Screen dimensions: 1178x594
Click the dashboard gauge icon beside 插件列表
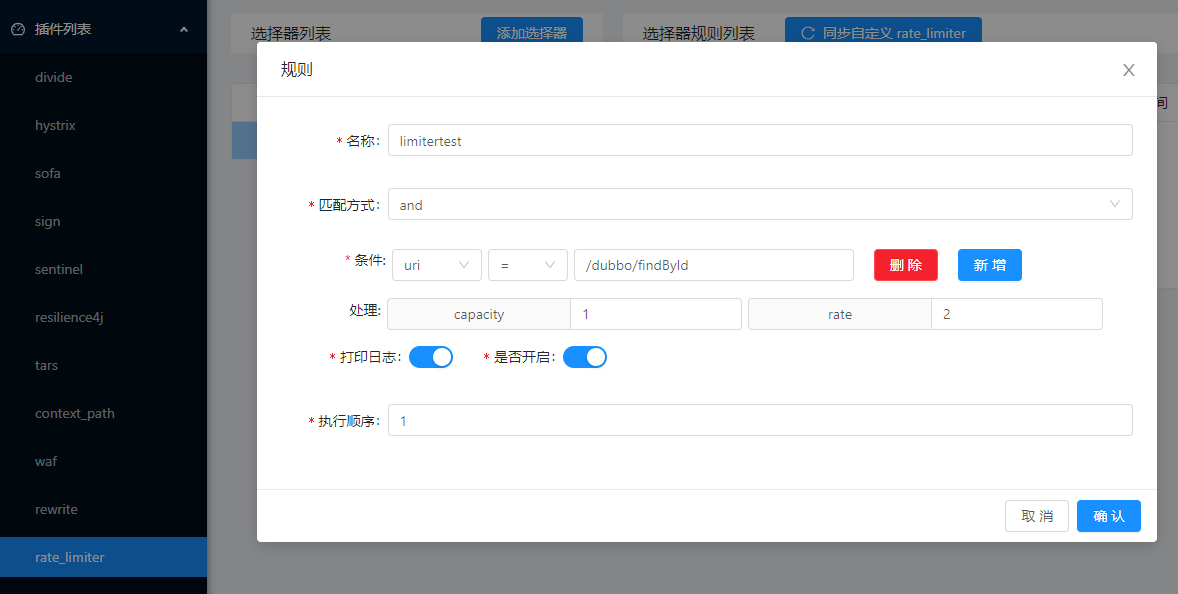[15, 28]
